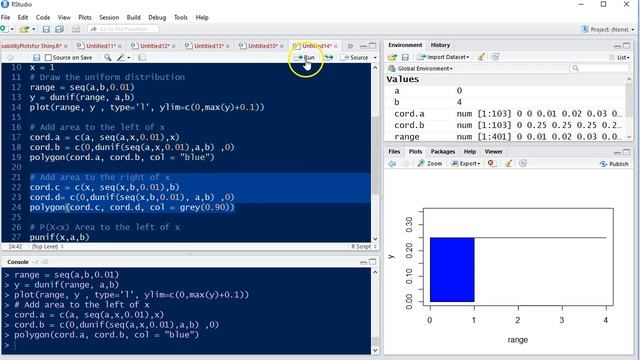The height and width of the screenshot is (360, 640).
Task: Open the Debug menu
Action: click(157, 18)
